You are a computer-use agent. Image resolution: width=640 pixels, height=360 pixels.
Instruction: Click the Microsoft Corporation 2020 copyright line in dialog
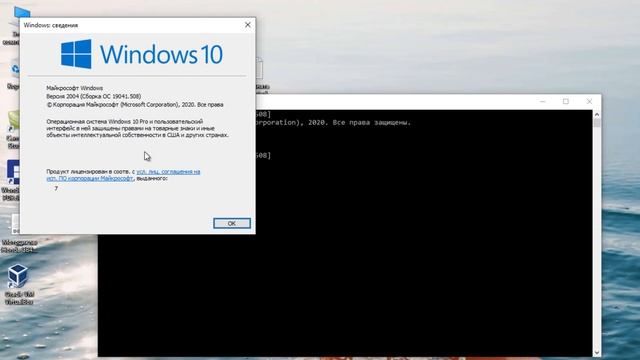tap(135, 104)
